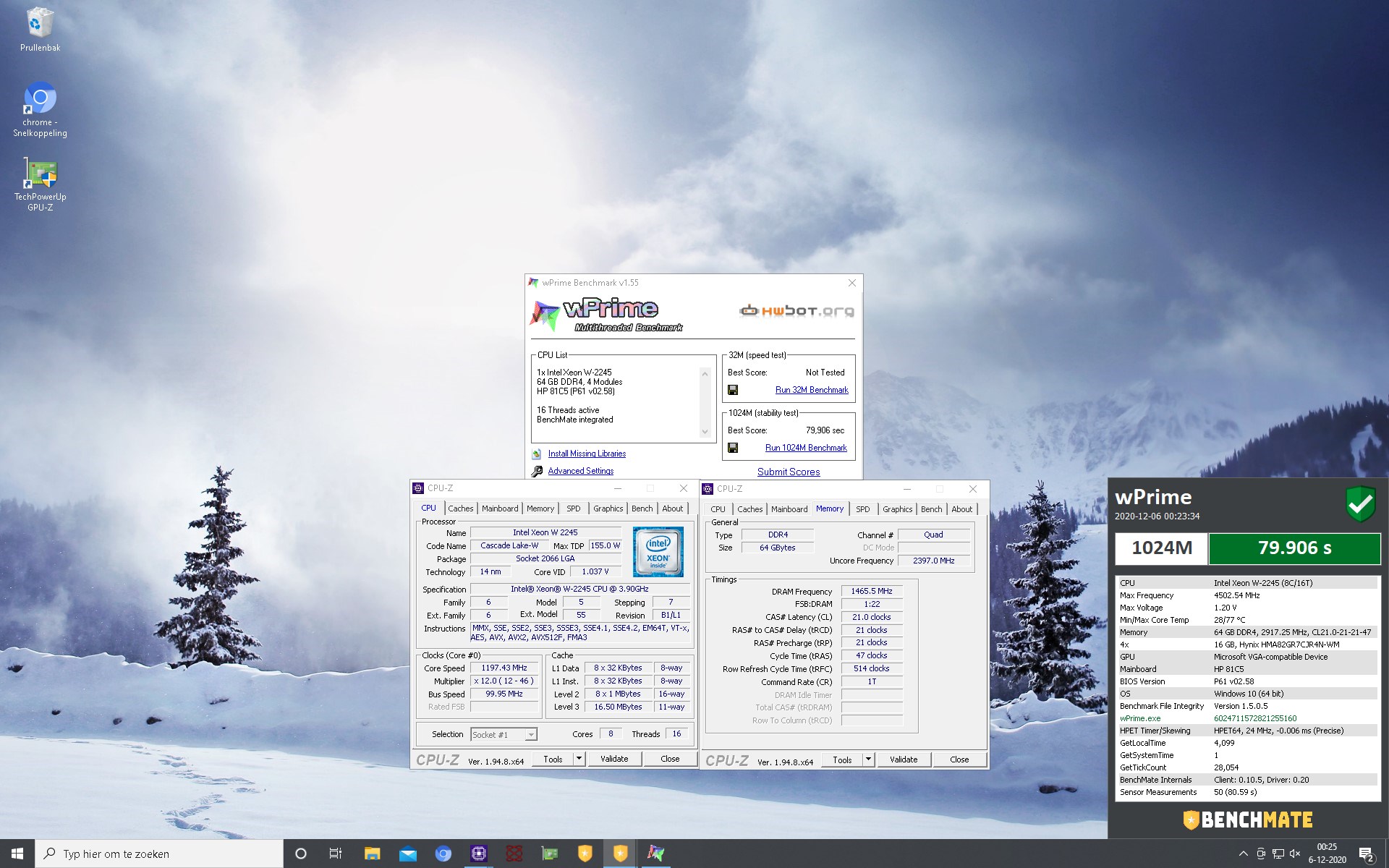Open Advanced Settings link in wPrime
The width and height of the screenshot is (1389, 868).
(x=580, y=471)
